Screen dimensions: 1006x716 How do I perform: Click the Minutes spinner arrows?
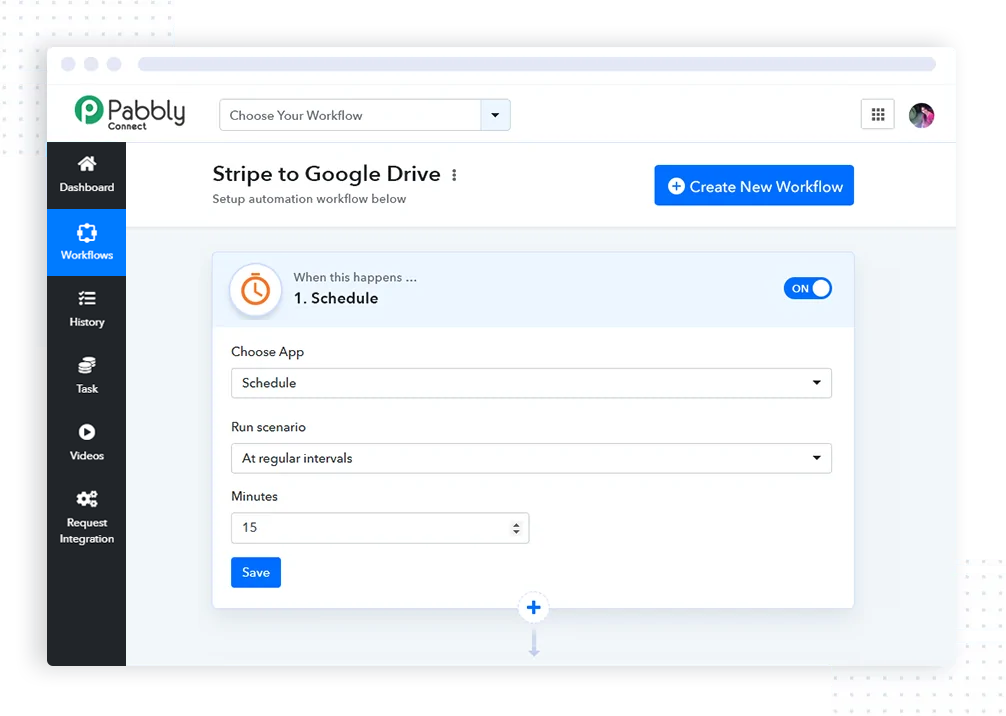point(516,528)
